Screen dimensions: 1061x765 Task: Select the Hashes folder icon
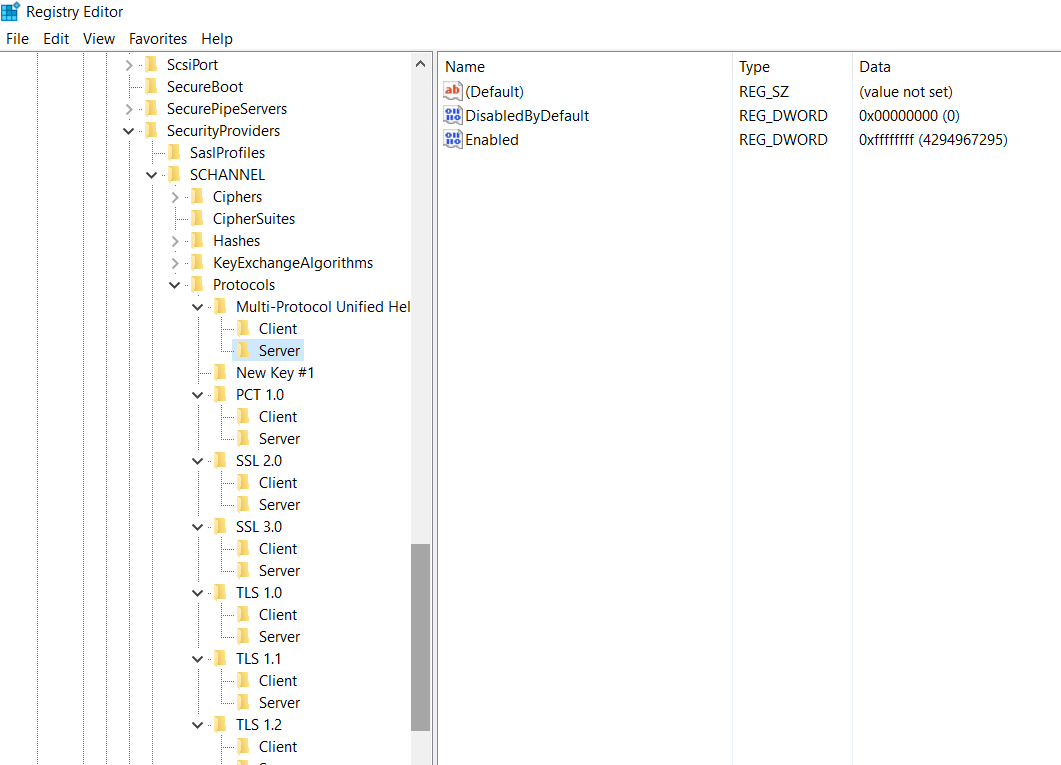click(x=198, y=240)
